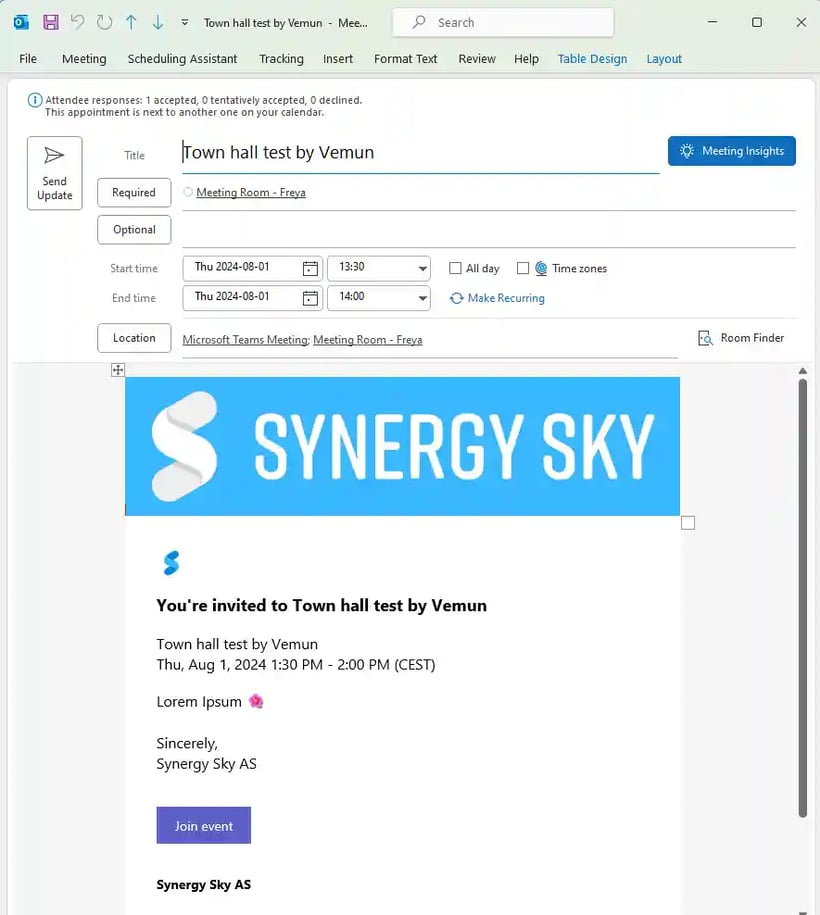
Task: Minimize the meeting window
Action: (712, 22)
